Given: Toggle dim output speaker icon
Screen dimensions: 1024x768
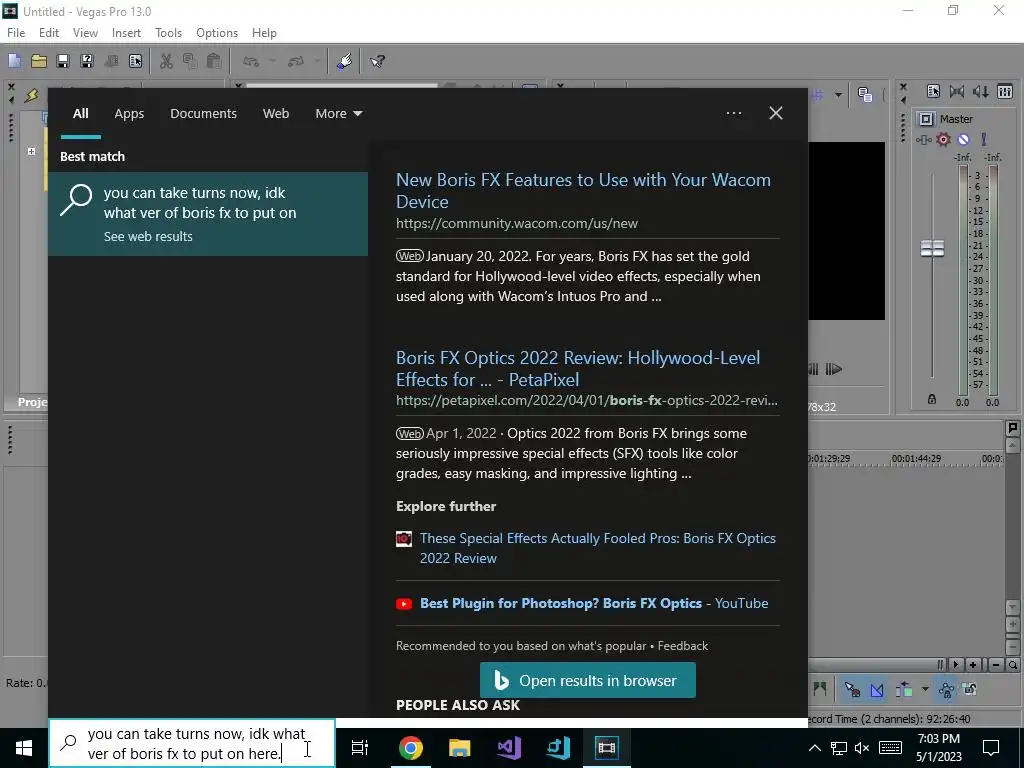Looking at the screenshot, I should (x=981, y=92).
